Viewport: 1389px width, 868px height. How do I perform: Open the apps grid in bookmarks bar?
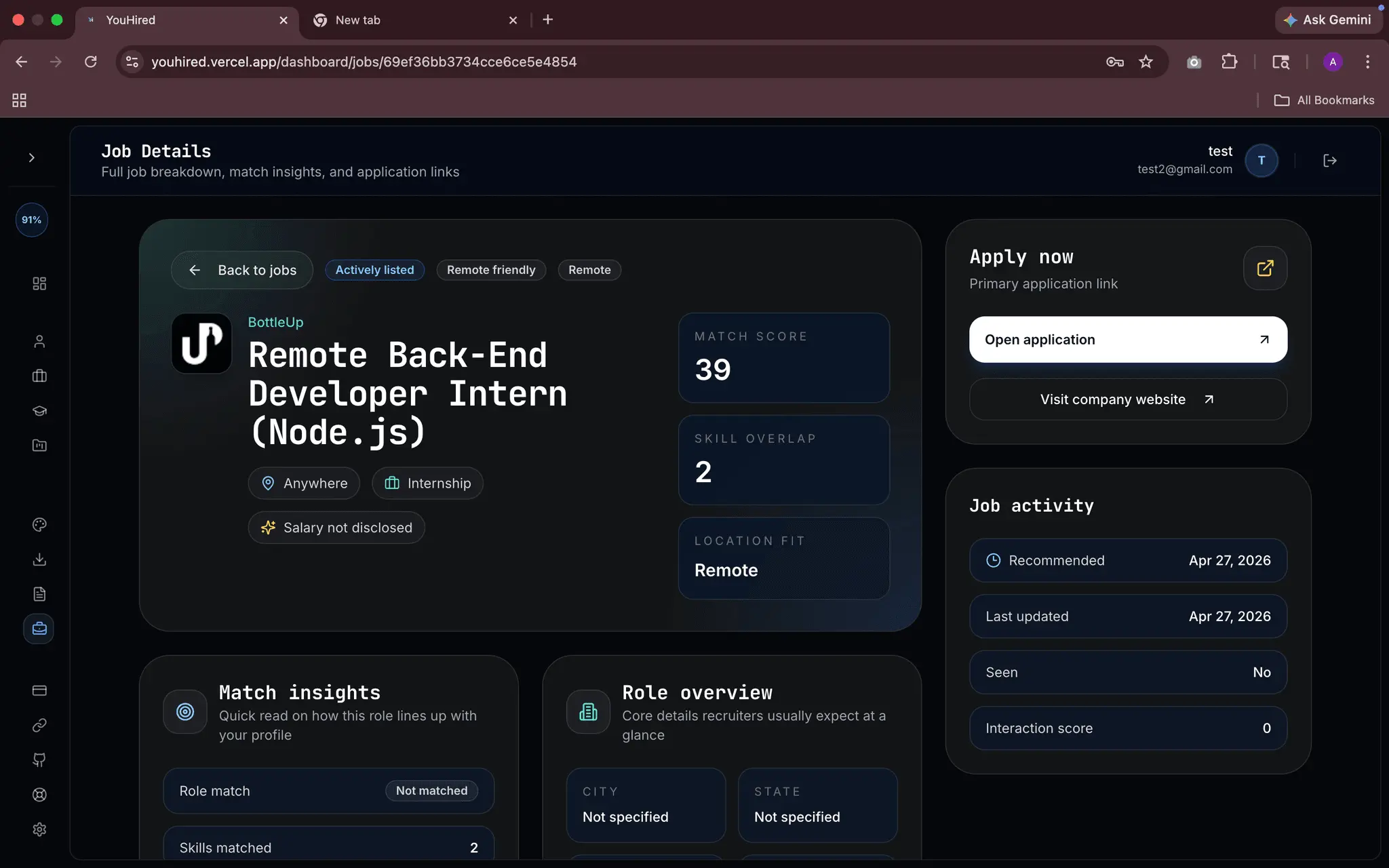(19, 100)
